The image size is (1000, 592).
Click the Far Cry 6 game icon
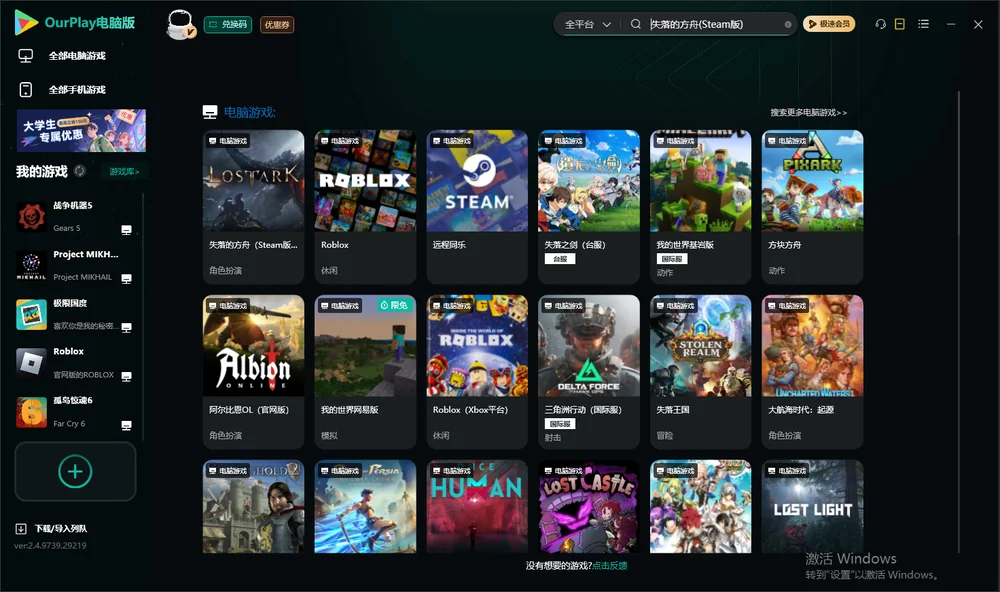coord(31,412)
